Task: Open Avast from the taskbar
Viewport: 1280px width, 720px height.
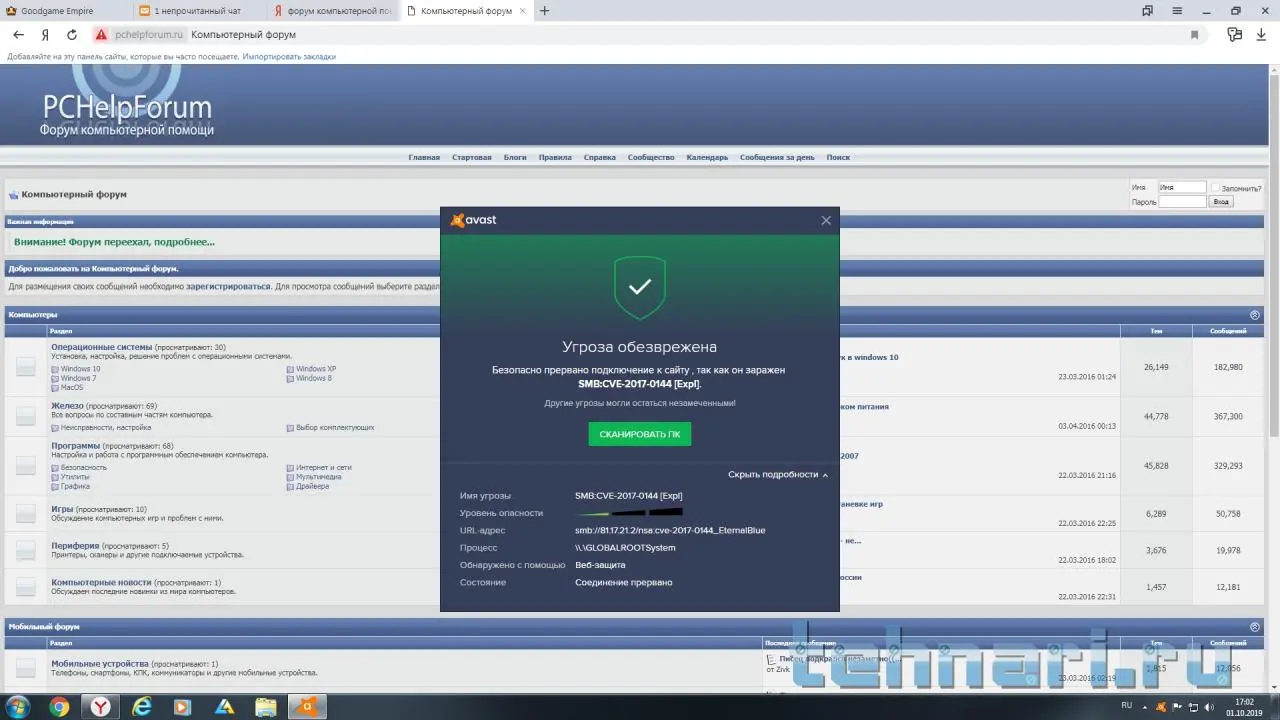Action: tap(308, 707)
